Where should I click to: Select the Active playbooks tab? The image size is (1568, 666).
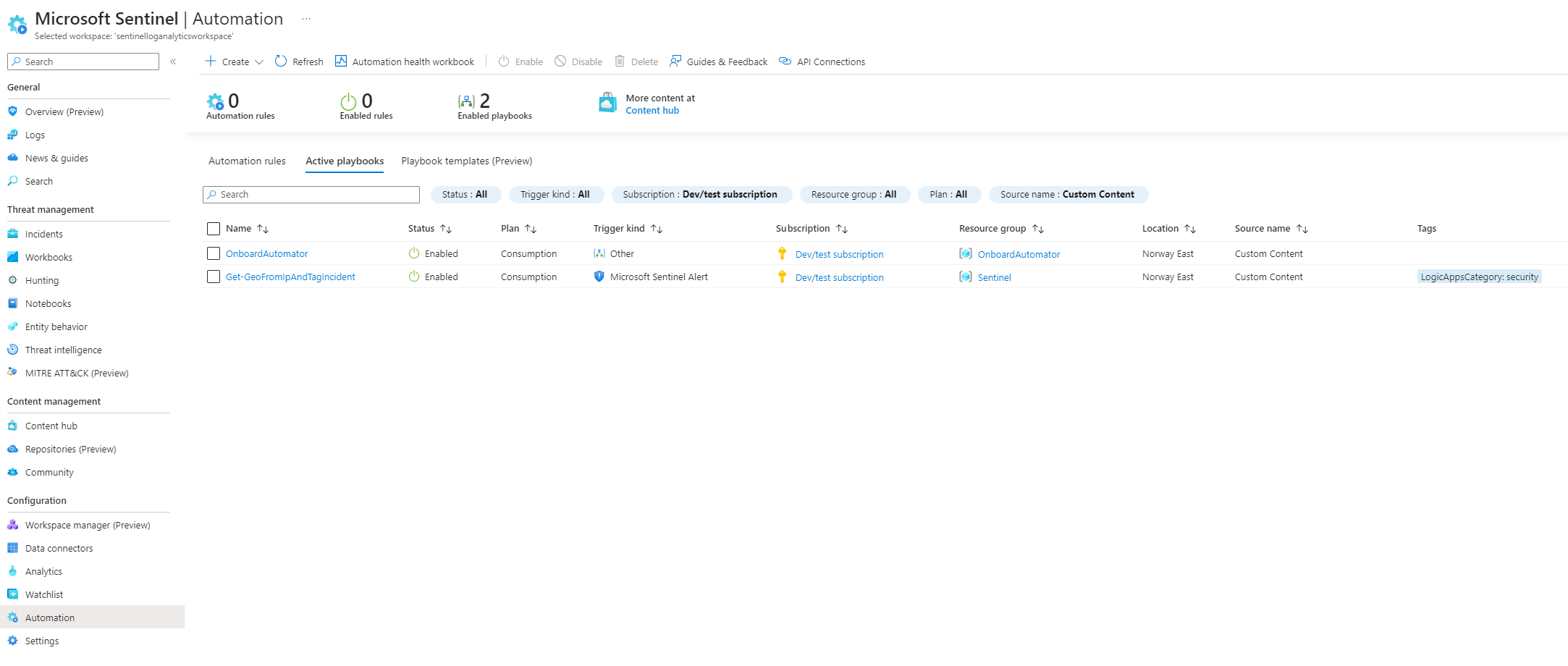coord(345,161)
